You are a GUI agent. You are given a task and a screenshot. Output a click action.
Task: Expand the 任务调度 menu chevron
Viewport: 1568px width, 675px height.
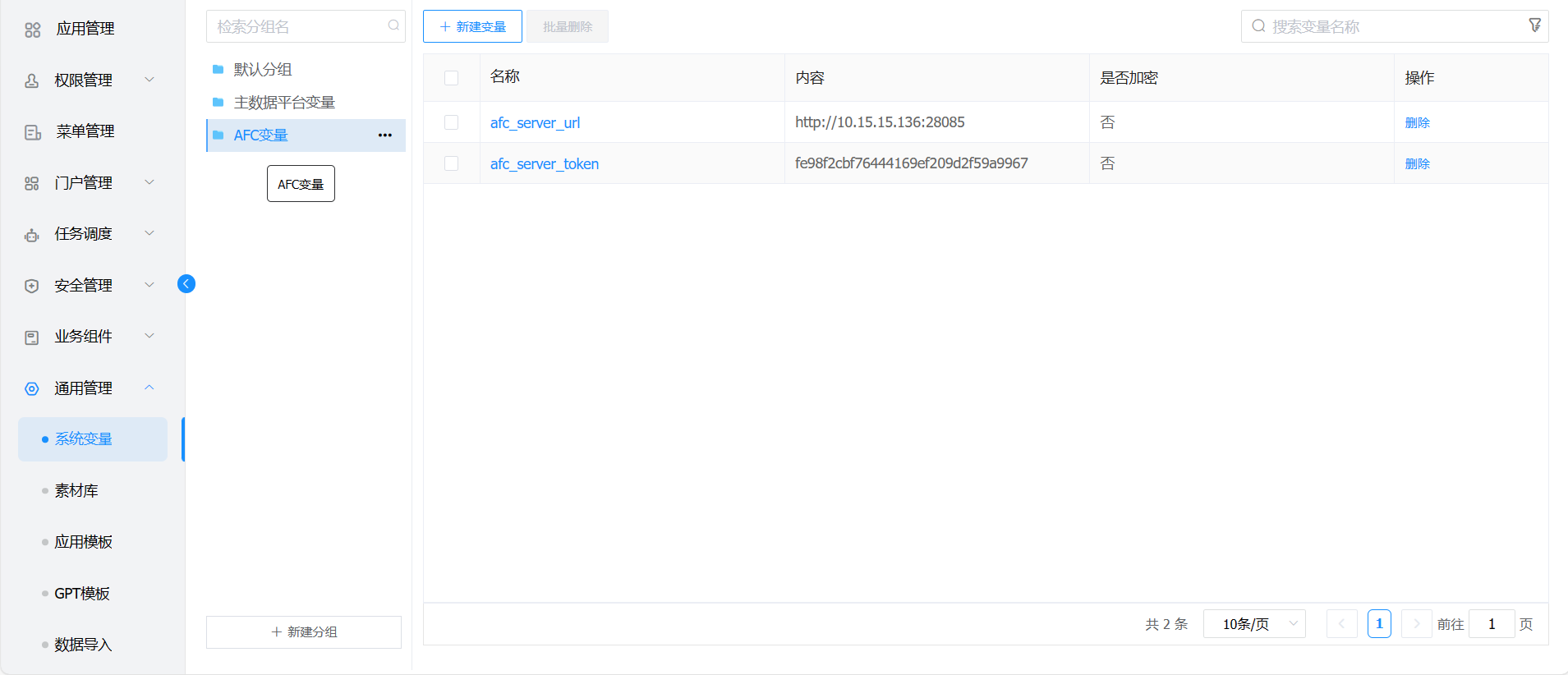(149, 233)
